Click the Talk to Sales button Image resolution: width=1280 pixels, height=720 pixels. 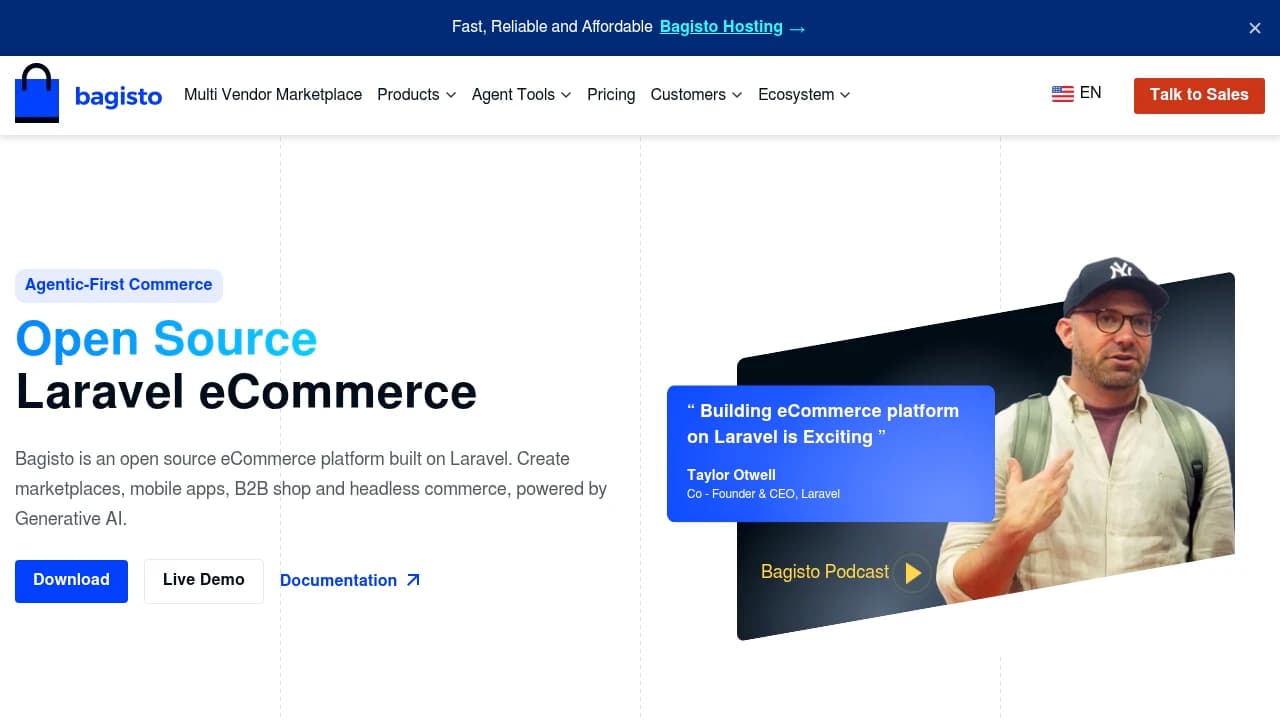click(1199, 95)
